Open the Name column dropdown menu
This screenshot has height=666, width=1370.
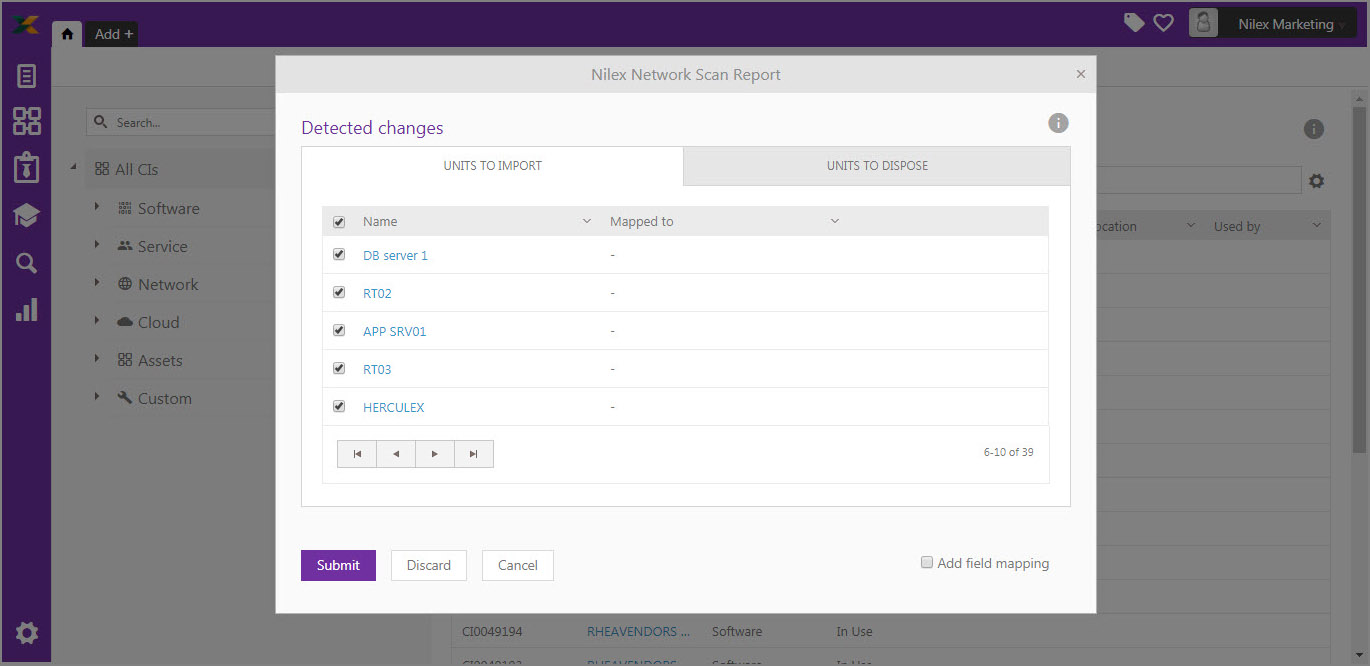pyautogui.click(x=587, y=221)
